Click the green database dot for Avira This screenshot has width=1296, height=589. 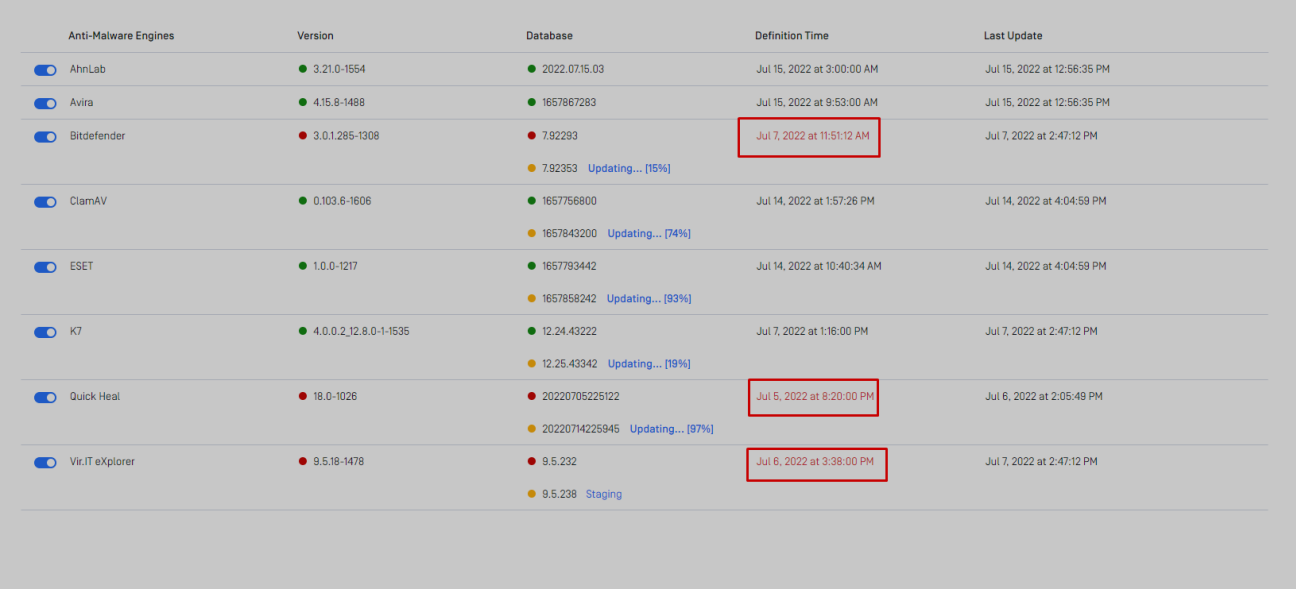click(532, 102)
